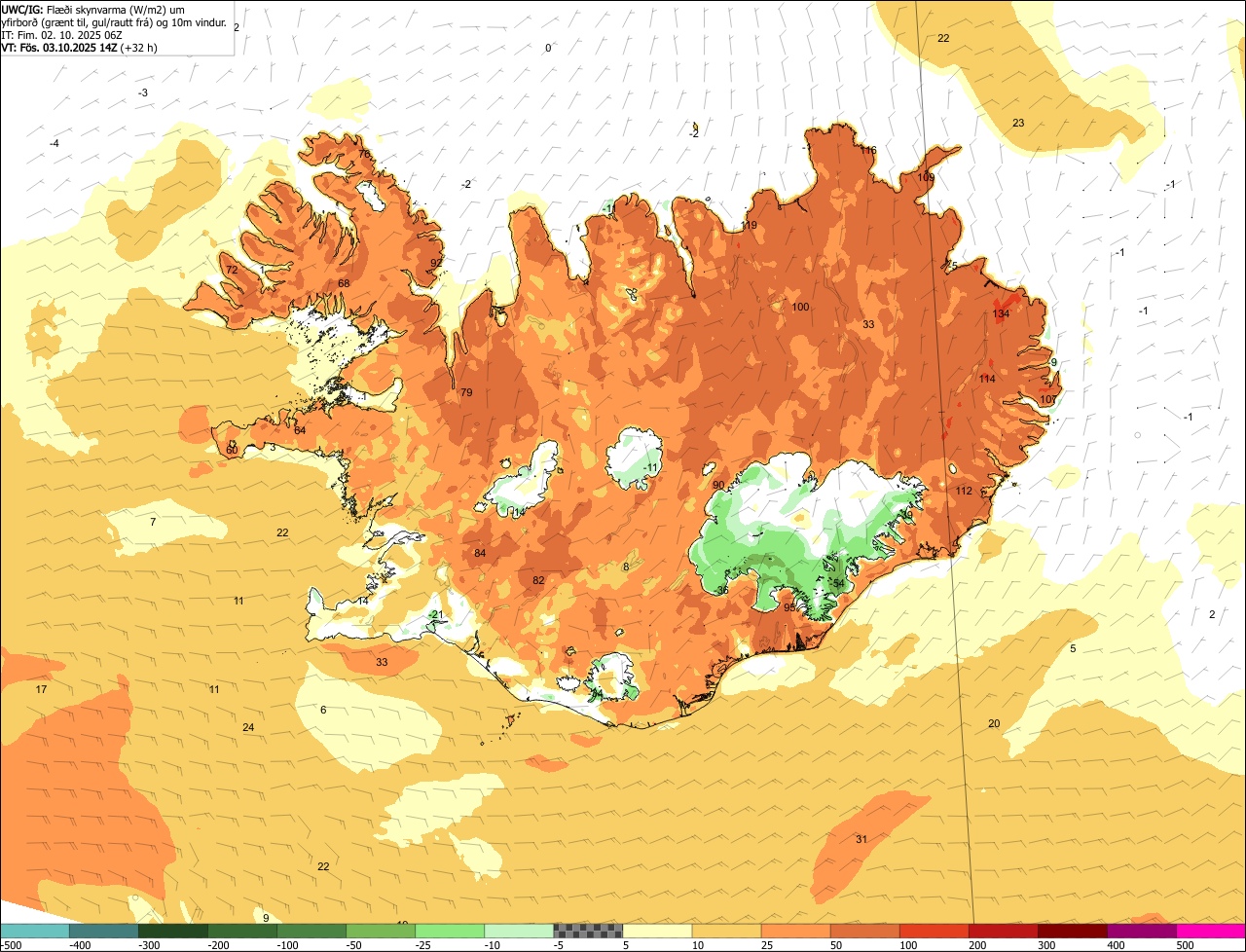Click legend swatch between -200 and -100
The image size is (1246, 952).
[x=241, y=931]
